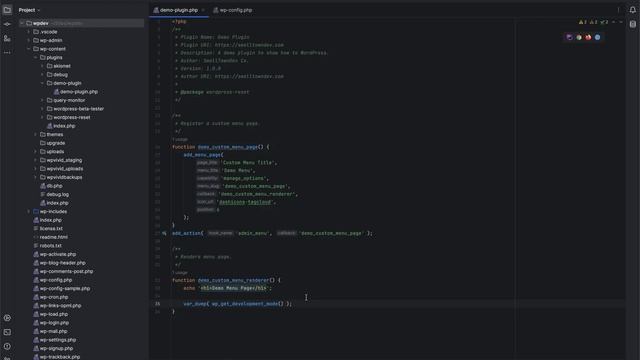Open the Problems tool window icon
Image resolution: width=640 pixels, height=360 pixels.
click(x=7, y=346)
